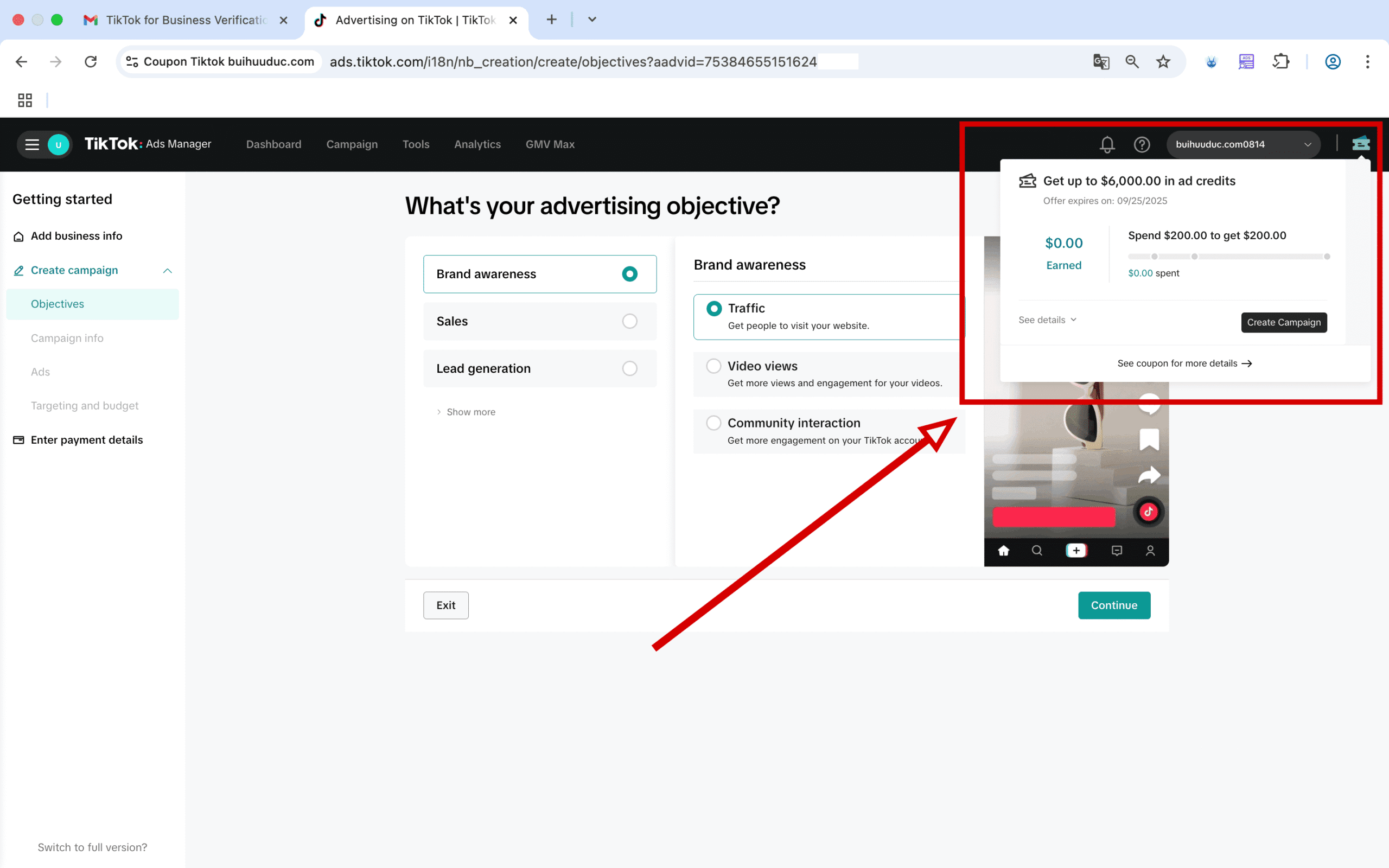The image size is (1389, 868).
Task: Click the Continue button
Action: click(x=1113, y=605)
